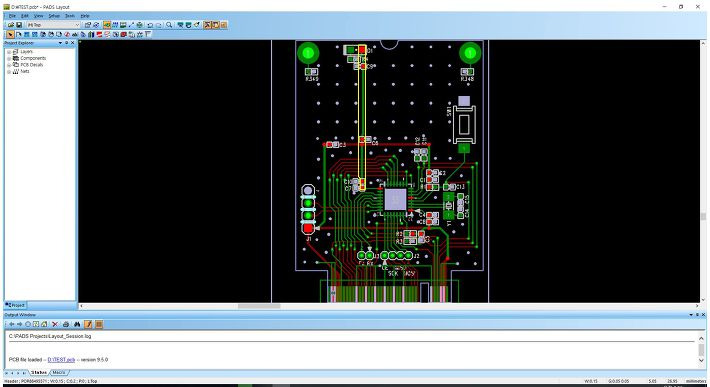Click the binoculars Find icon
710x387 pixels.
click(x=77, y=324)
